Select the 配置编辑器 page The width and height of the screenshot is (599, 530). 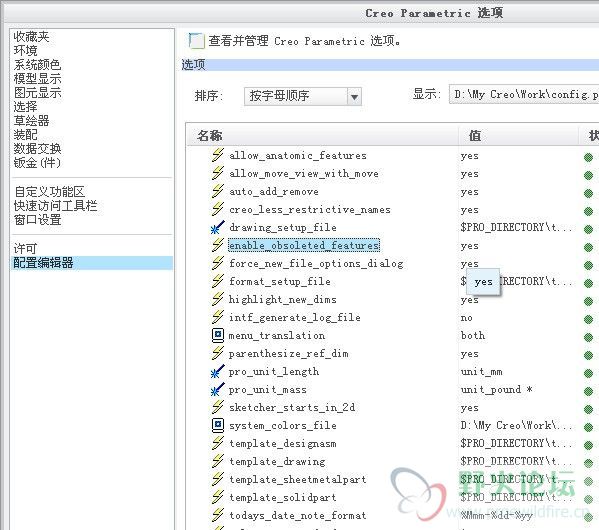(92, 263)
